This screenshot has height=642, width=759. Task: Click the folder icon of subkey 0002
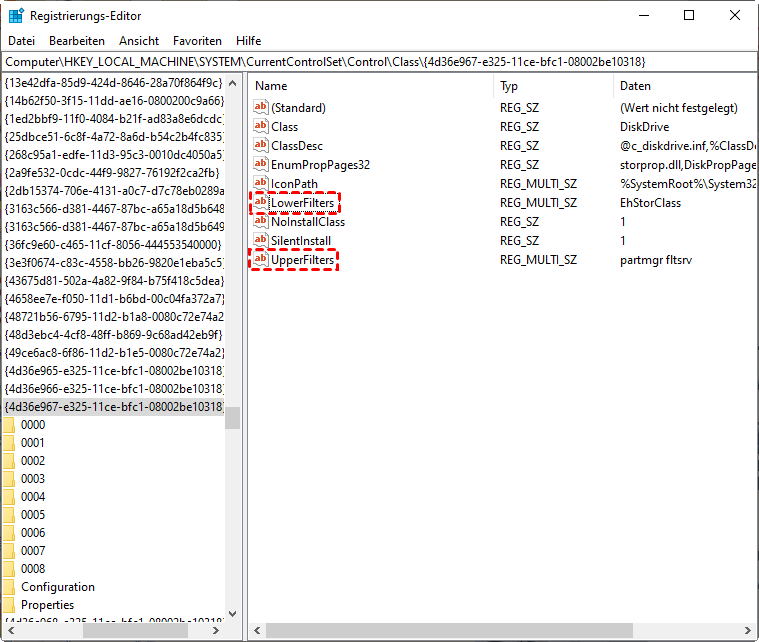(9, 460)
